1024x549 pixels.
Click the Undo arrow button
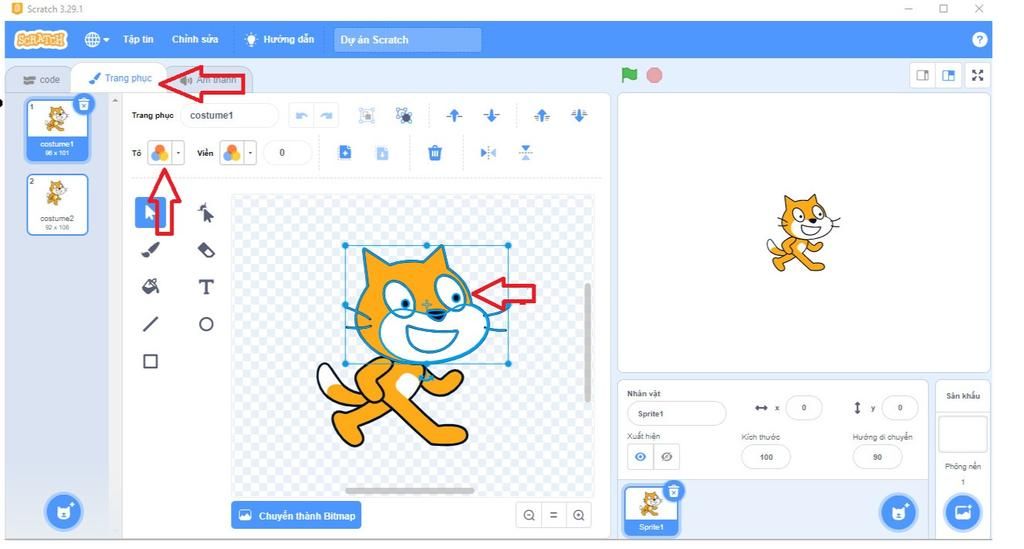(301, 116)
